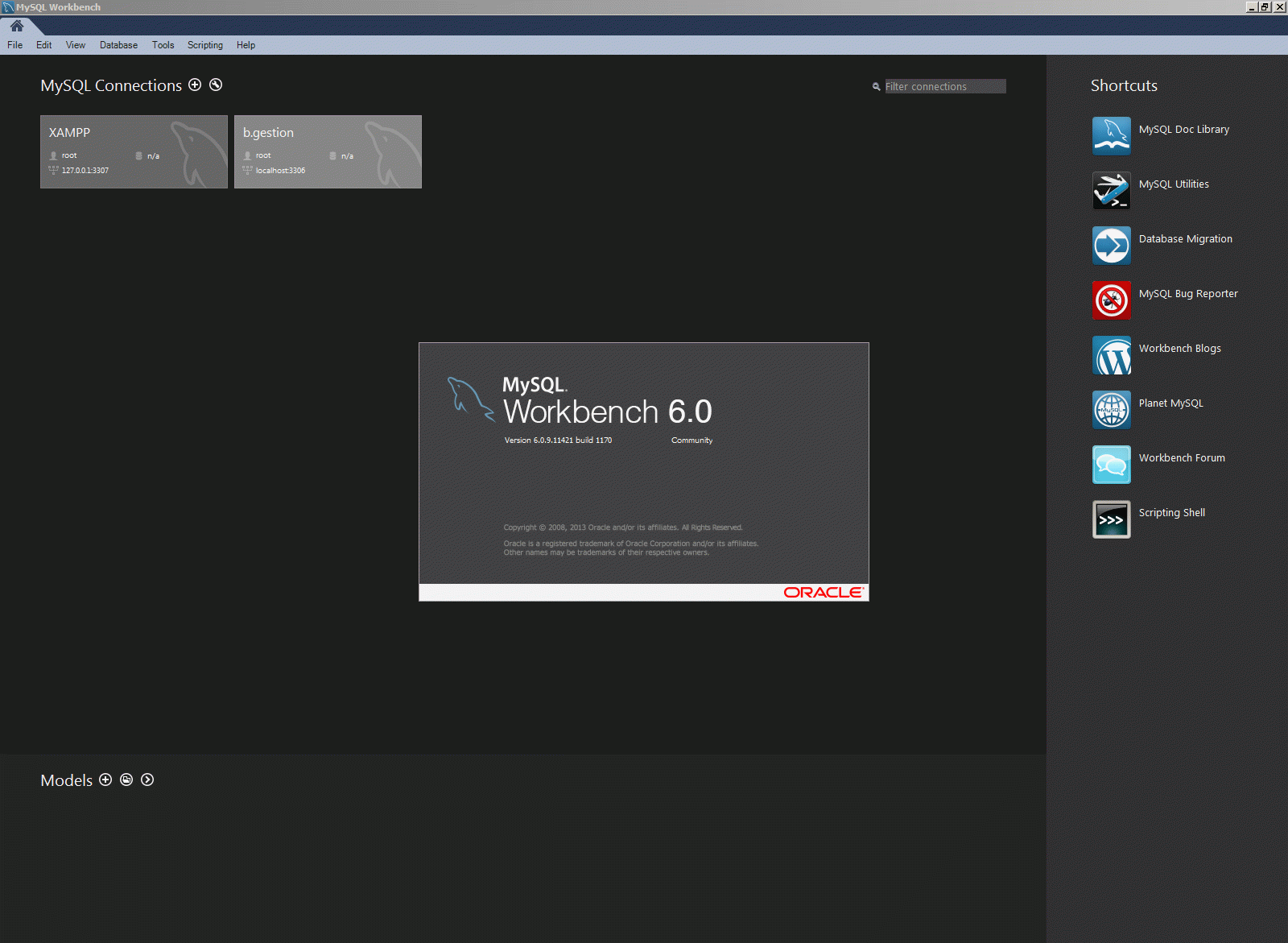Image resolution: width=1288 pixels, height=943 pixels.
Task: Click the Database Migration link
Action: (1186, 239)
